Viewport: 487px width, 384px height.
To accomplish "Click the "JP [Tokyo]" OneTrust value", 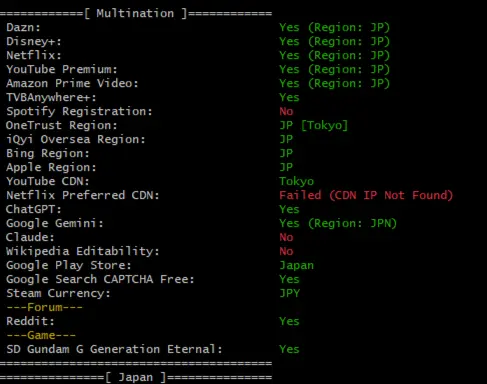I will [x=313, y=125].
